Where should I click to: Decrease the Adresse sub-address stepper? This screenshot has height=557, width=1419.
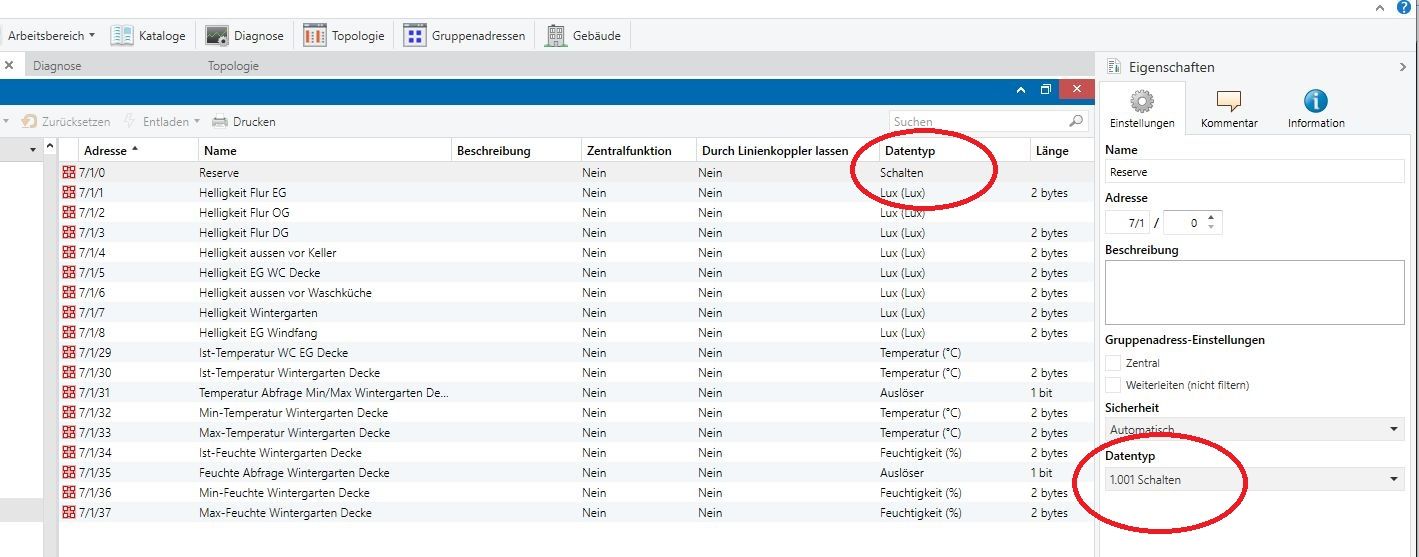click(x=1211, y=227)
